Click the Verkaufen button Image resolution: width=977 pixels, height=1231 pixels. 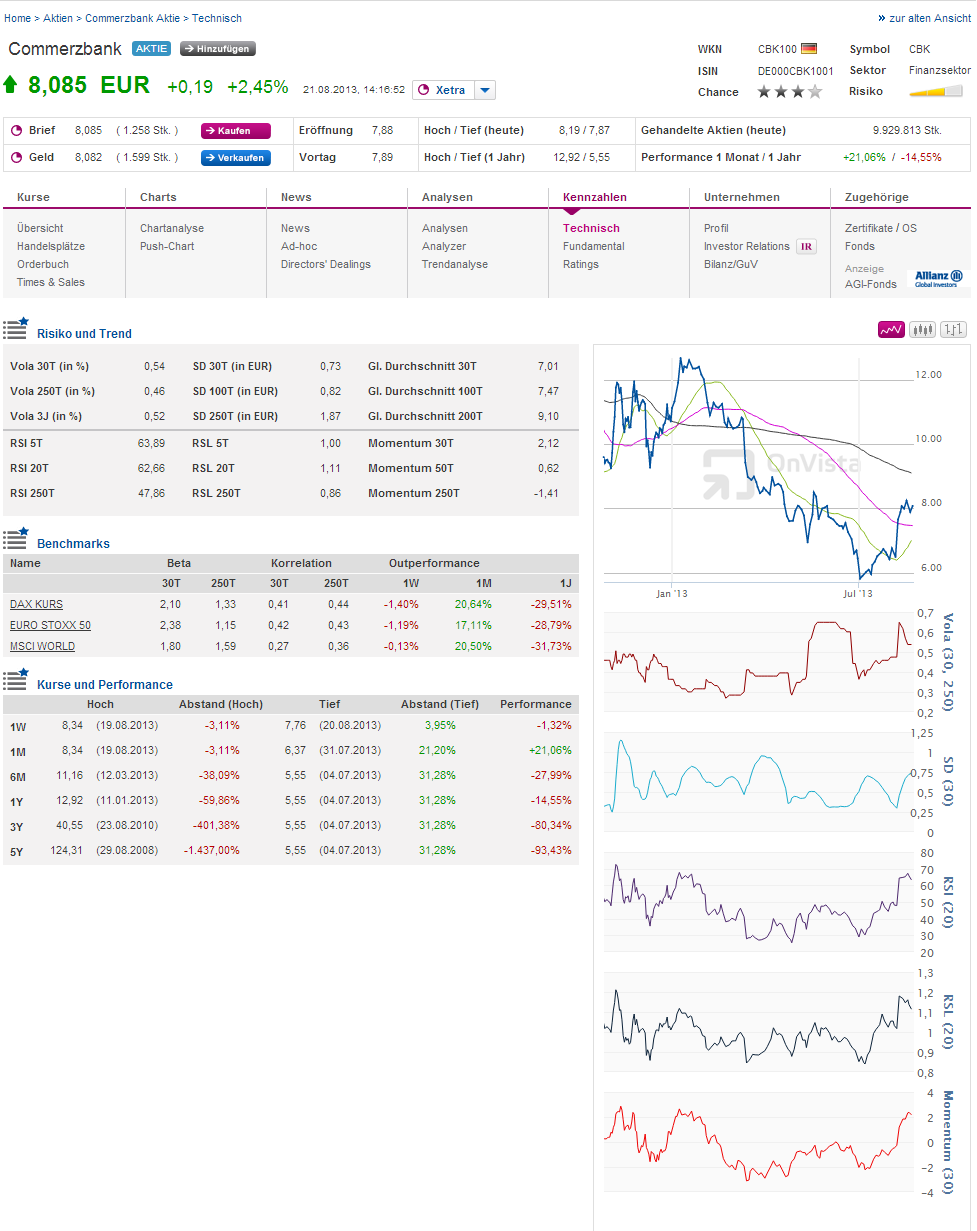coord(236,157)
